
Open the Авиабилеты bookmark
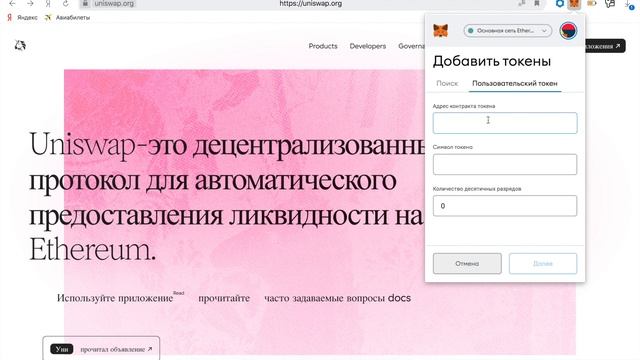click(67, 18)
